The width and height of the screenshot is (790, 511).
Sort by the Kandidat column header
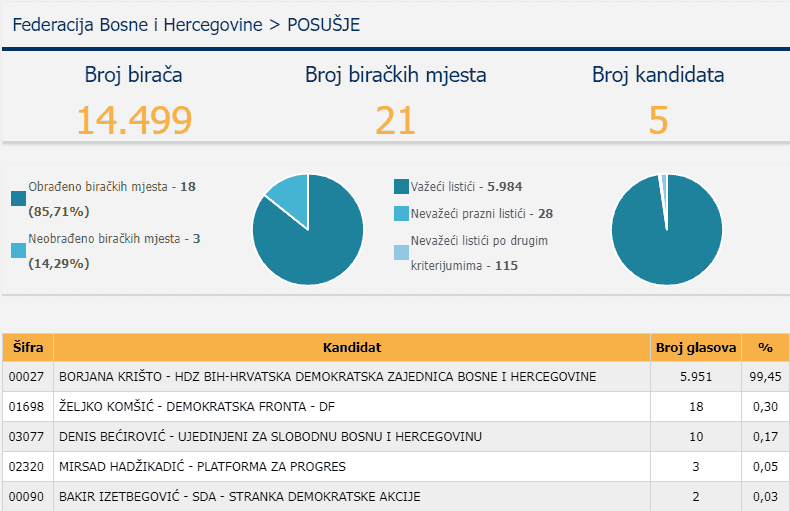(352, 347)
